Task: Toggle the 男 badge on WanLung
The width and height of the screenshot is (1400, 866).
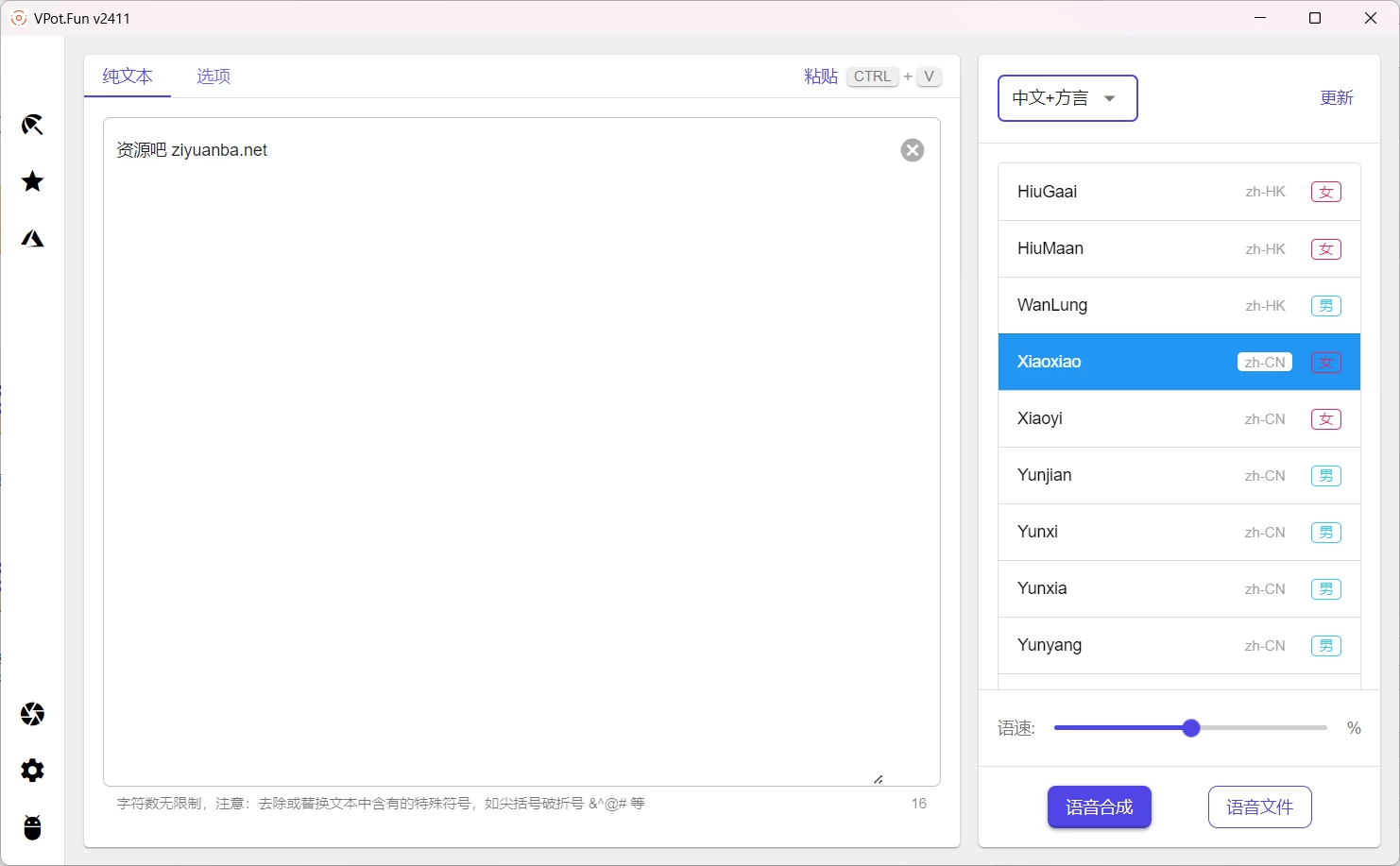Action: pos(1325,305)
